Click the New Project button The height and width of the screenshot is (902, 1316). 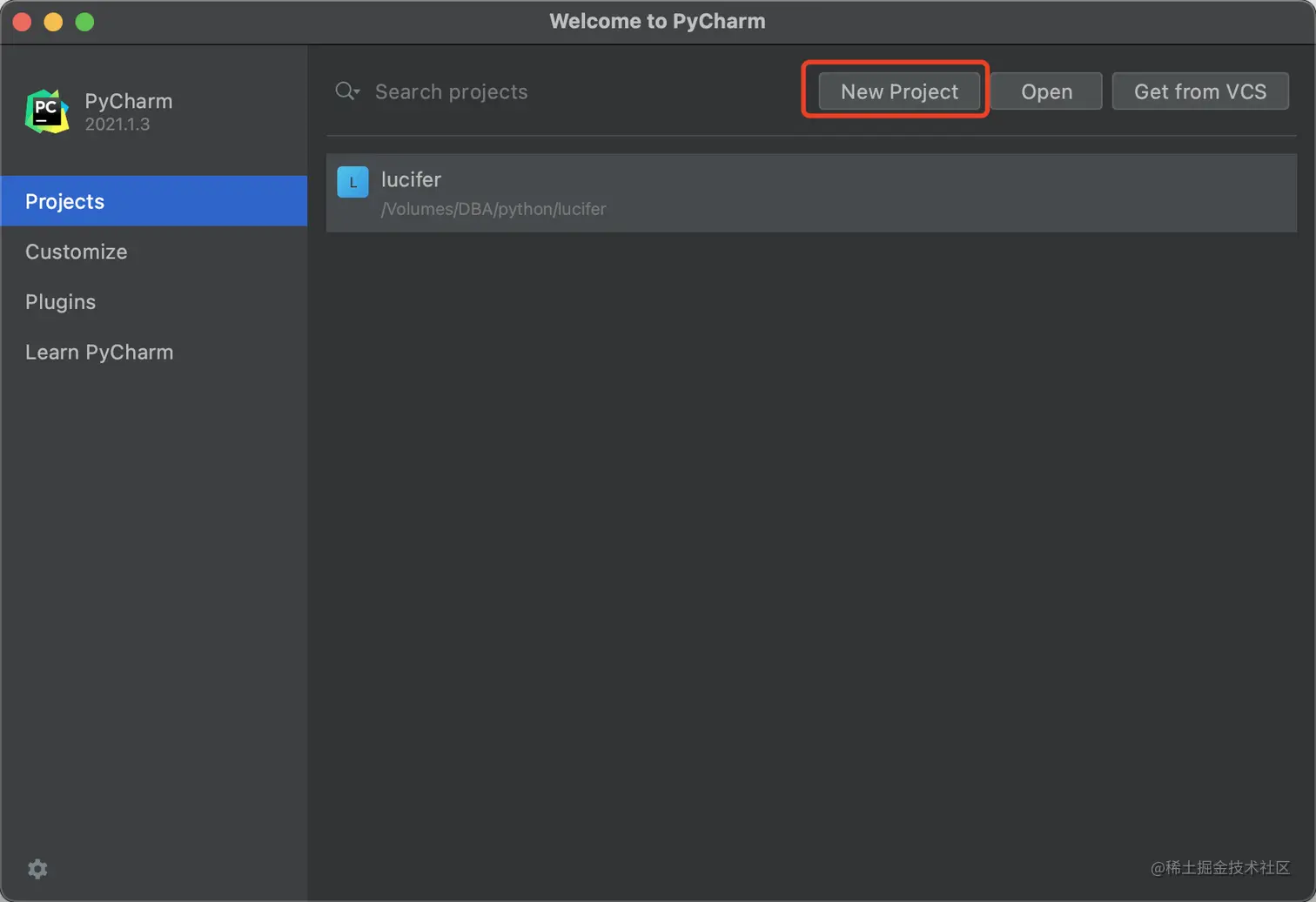(x=899, y=91)
